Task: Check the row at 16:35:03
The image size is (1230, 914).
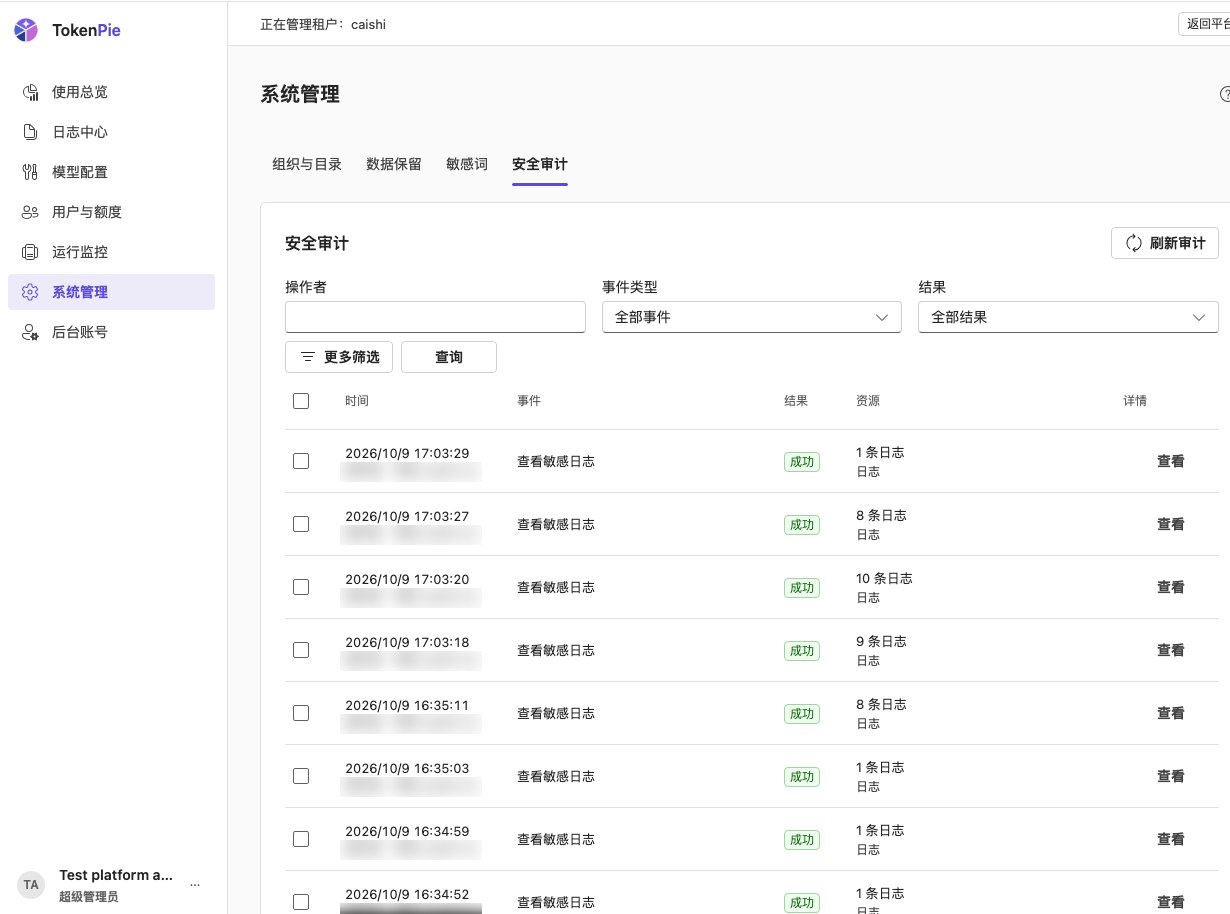Action: (301, 776)
